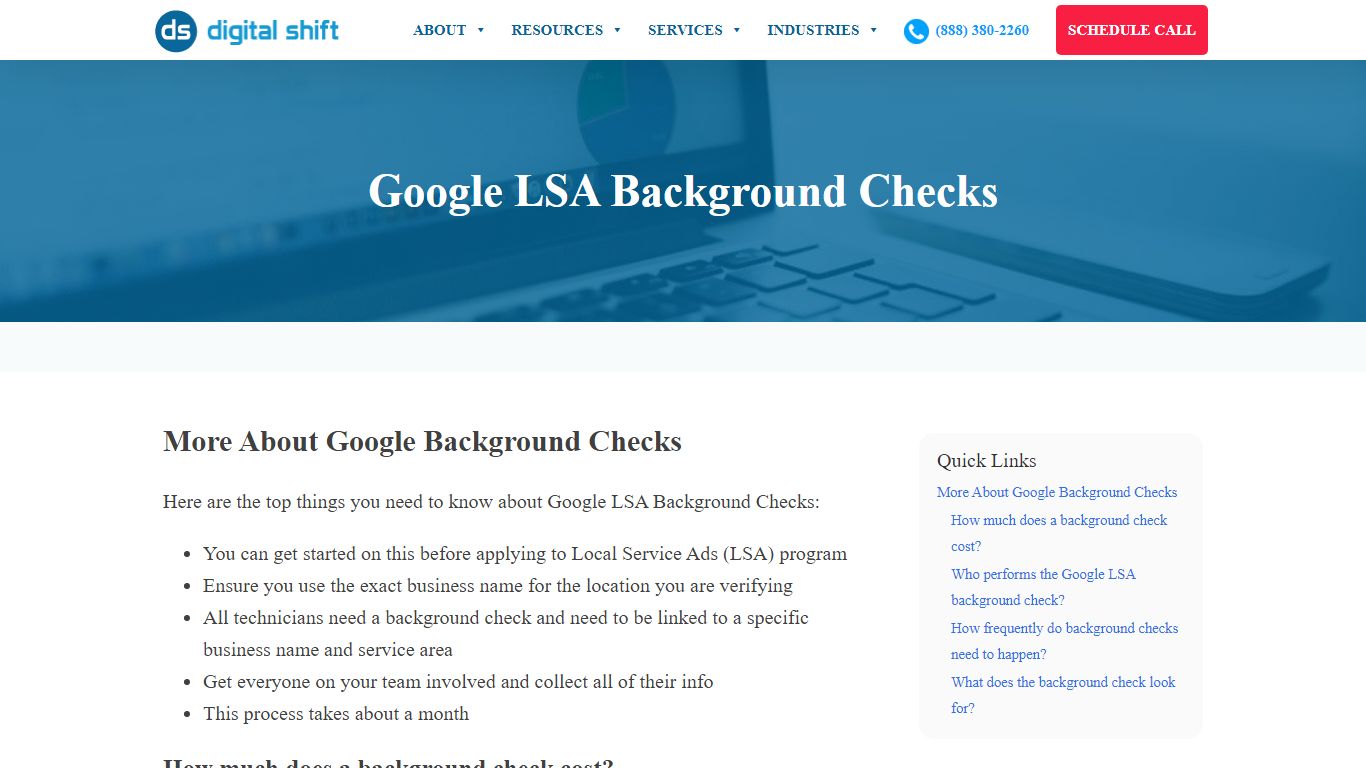Jump to What does the background check look for
The height and width of the screenshot is (768, 1366).
point(1063,695)
